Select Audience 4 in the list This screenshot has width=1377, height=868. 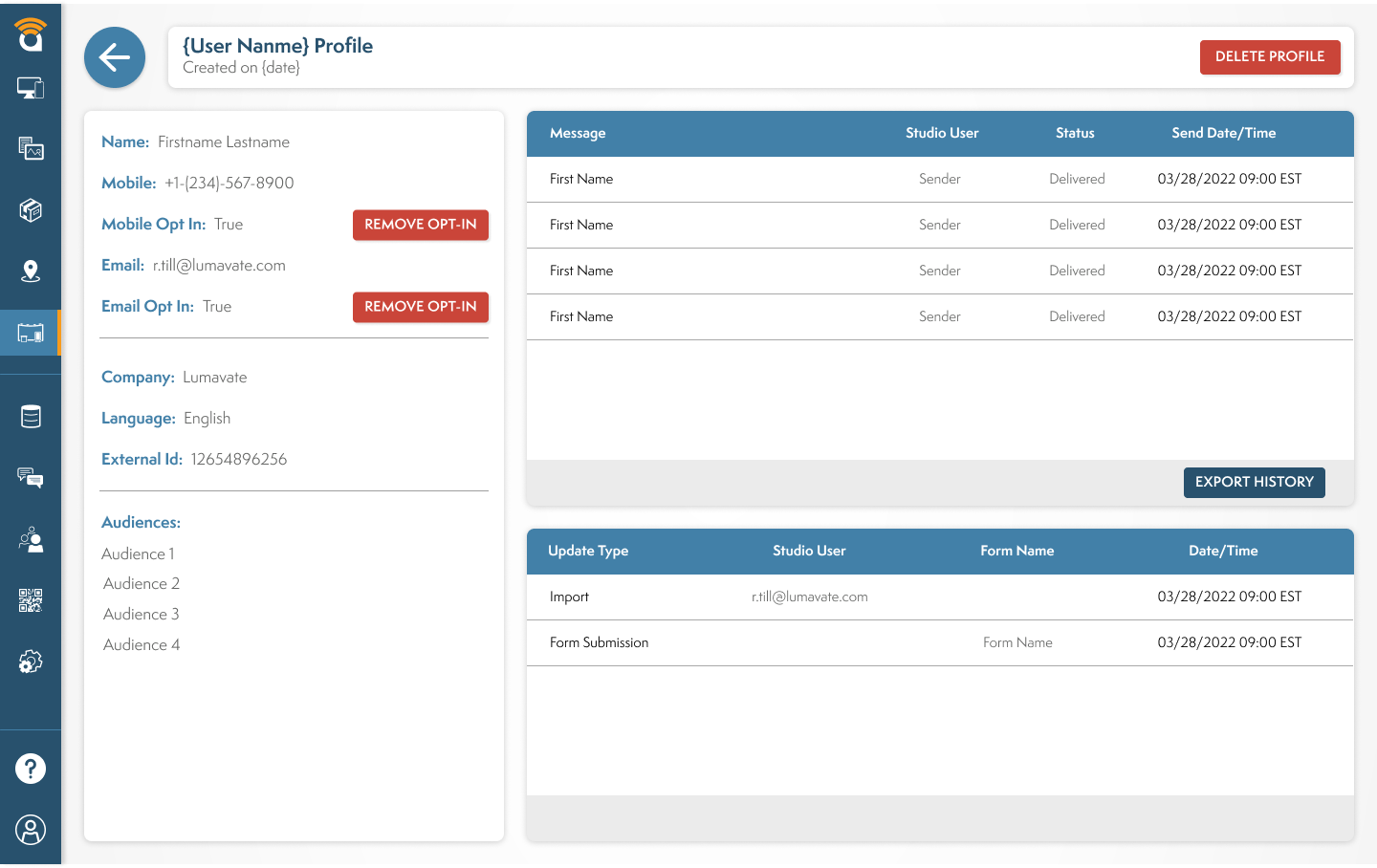(142, 644)
